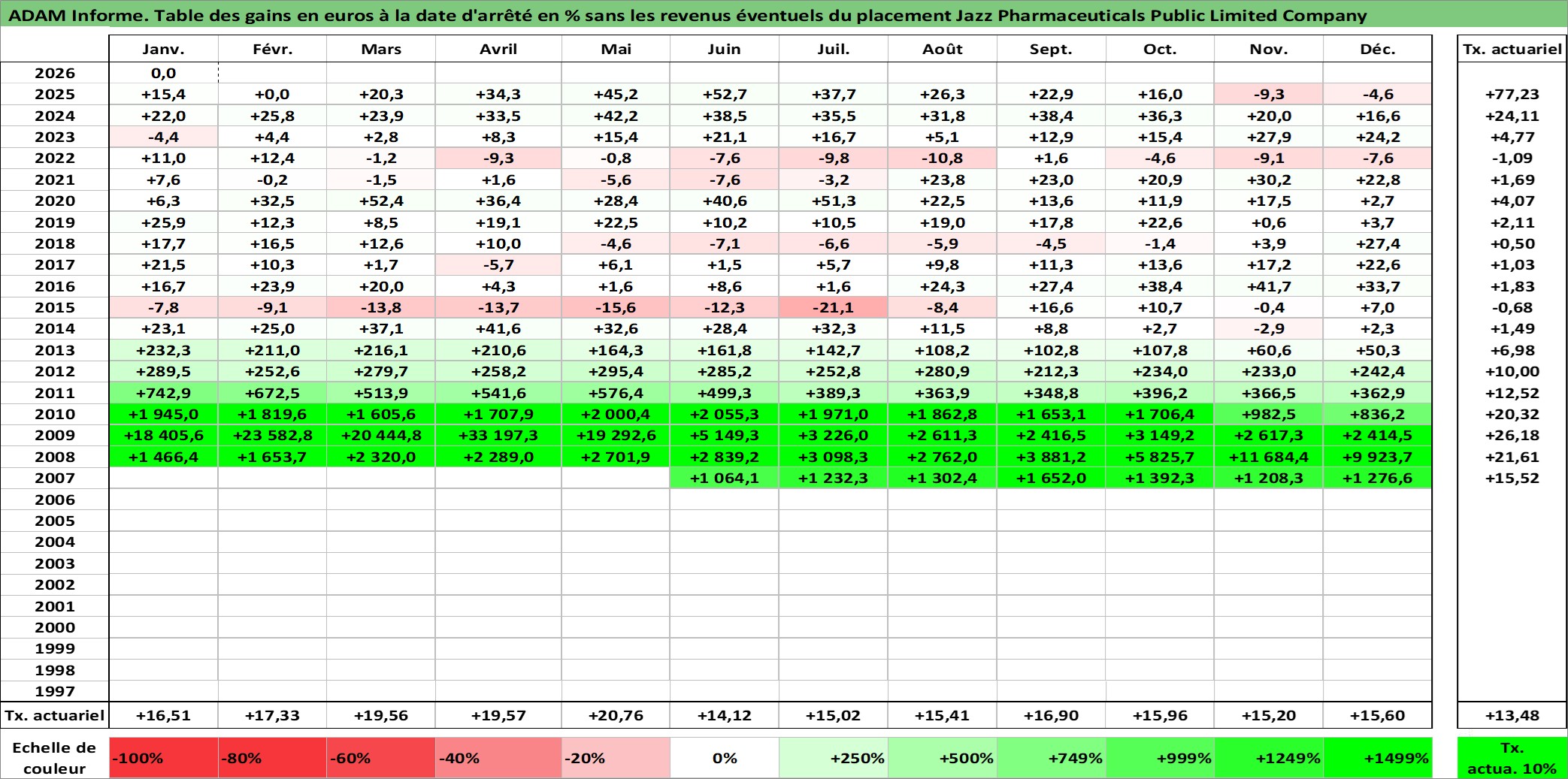Choose the +749% green legend swatch
Image resolution: width=1568 pixels, height=779 pixels.
(x=1052, y=758)
